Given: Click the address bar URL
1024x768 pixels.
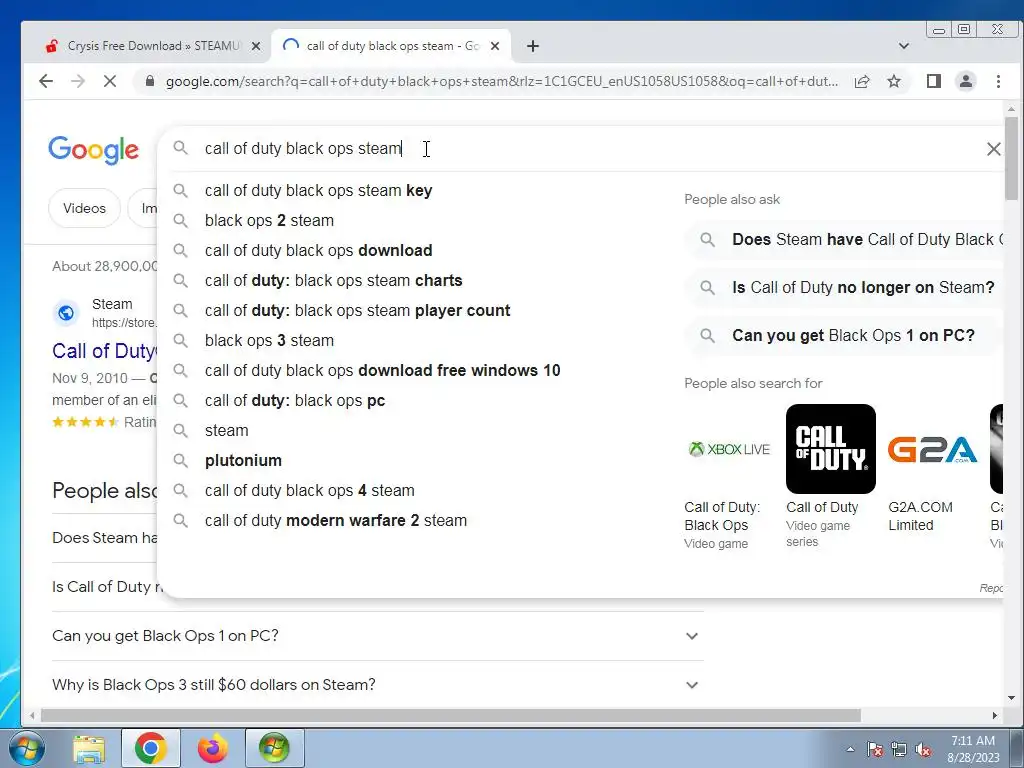Looking at the screenshot, I should (x=502, y=81).
